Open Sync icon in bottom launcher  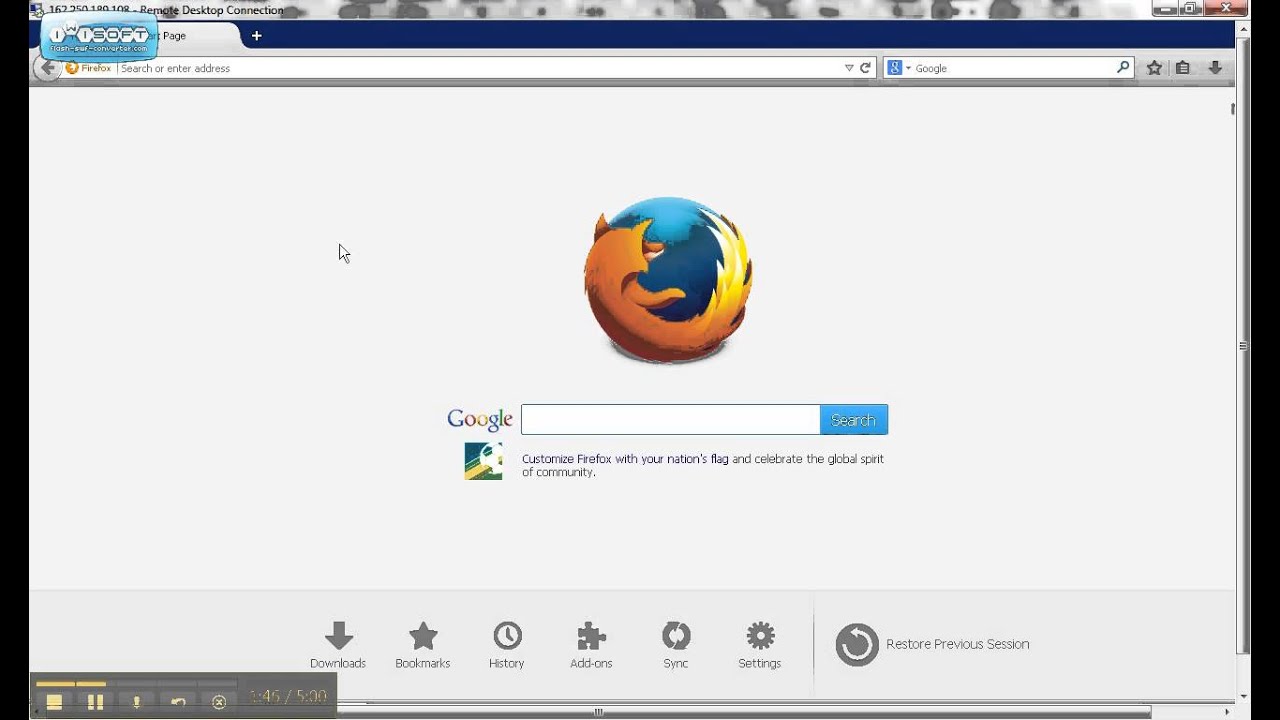(x=676, y=645)
